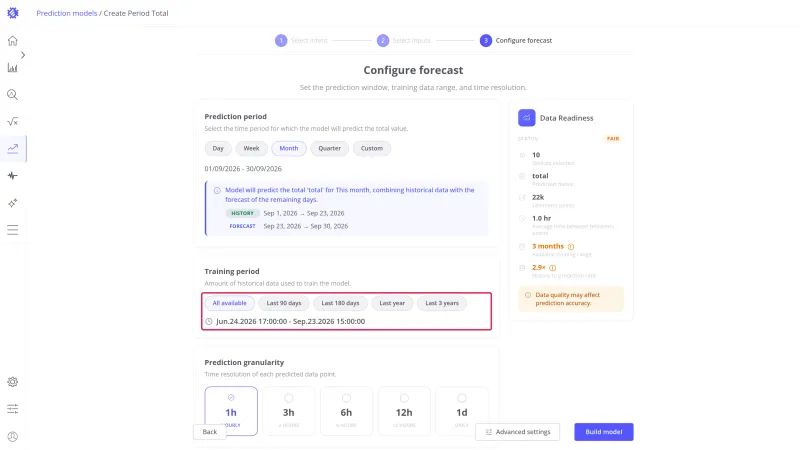Open prediction trend line sidebar icon
This screenshot has height=450, width=800.
click(x=13, y=148)
